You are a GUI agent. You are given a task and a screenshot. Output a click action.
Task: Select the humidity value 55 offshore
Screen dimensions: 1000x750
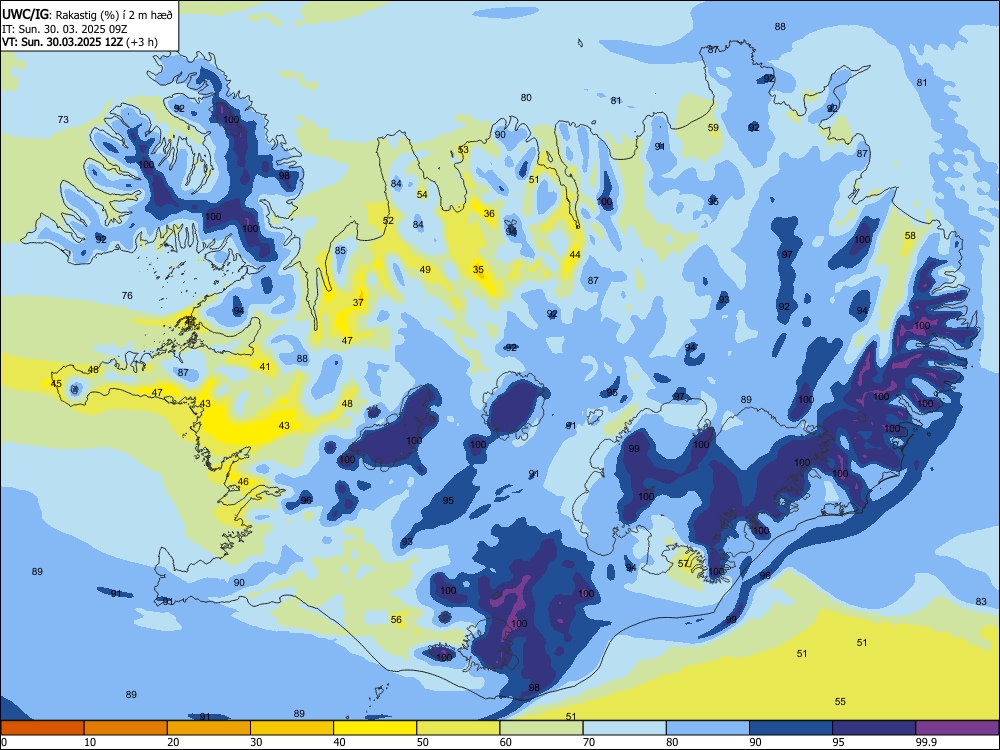tap(840, 702)
